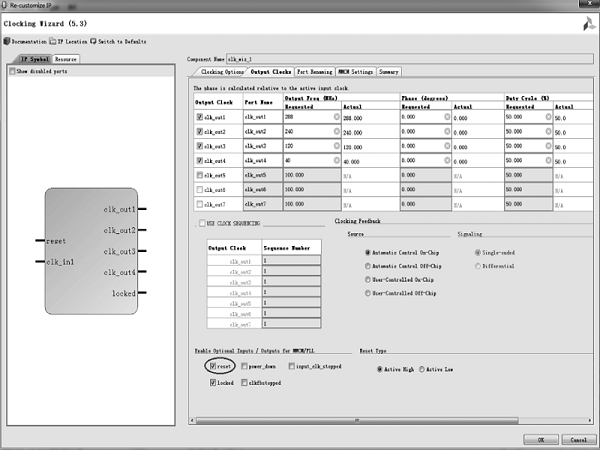This screenshot has width=600, height=450.
Task: Open the Documentation icon link
Action: click(x=7, y=41)
